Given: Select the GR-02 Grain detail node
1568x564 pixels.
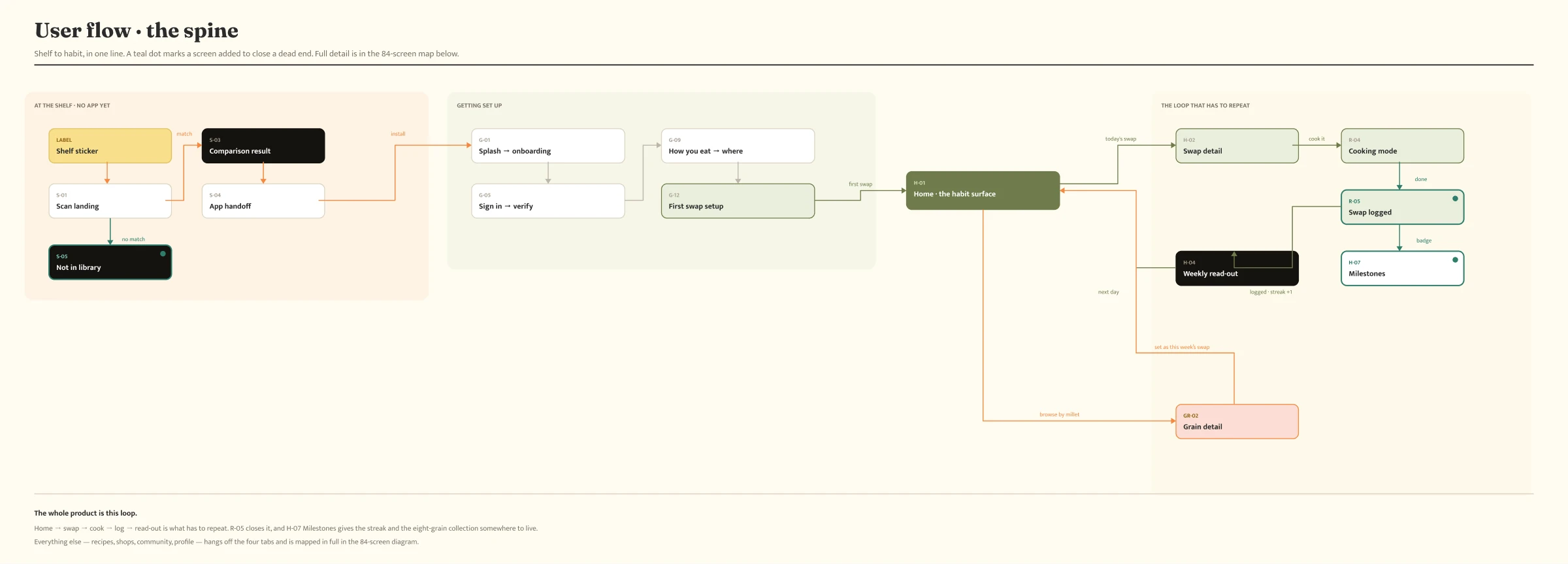Looking at the screenshot, I should click(x=1237, y=422).
